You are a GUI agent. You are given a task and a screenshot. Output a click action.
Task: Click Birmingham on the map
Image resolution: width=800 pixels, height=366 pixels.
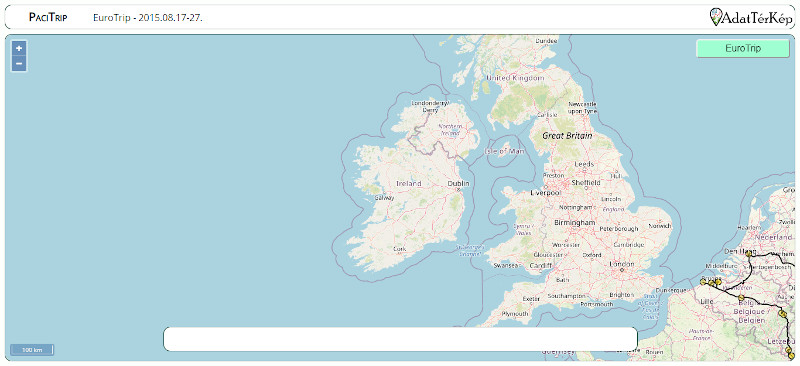pos(575,223)
